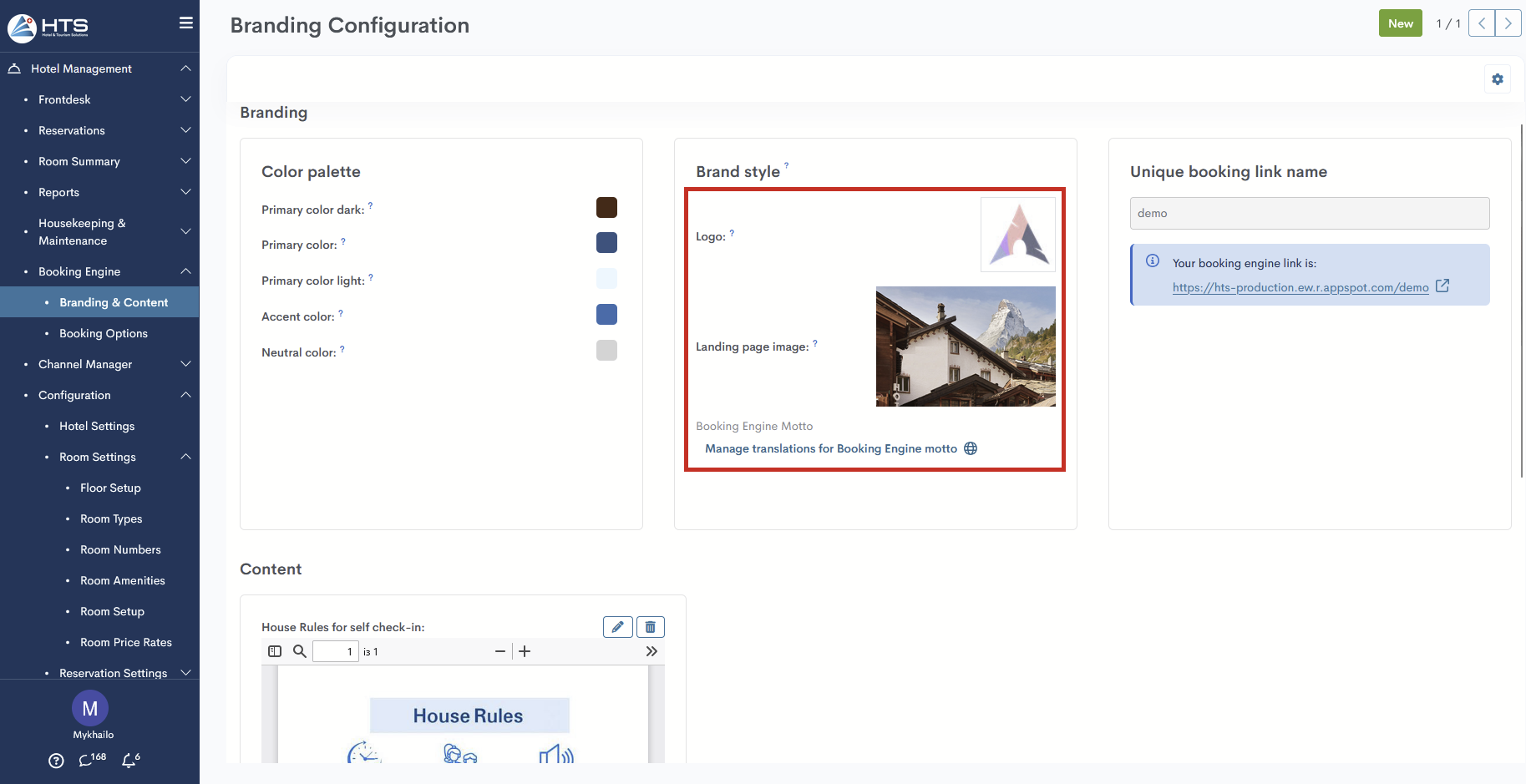Open Booking Options menu item

coord(104,333)
